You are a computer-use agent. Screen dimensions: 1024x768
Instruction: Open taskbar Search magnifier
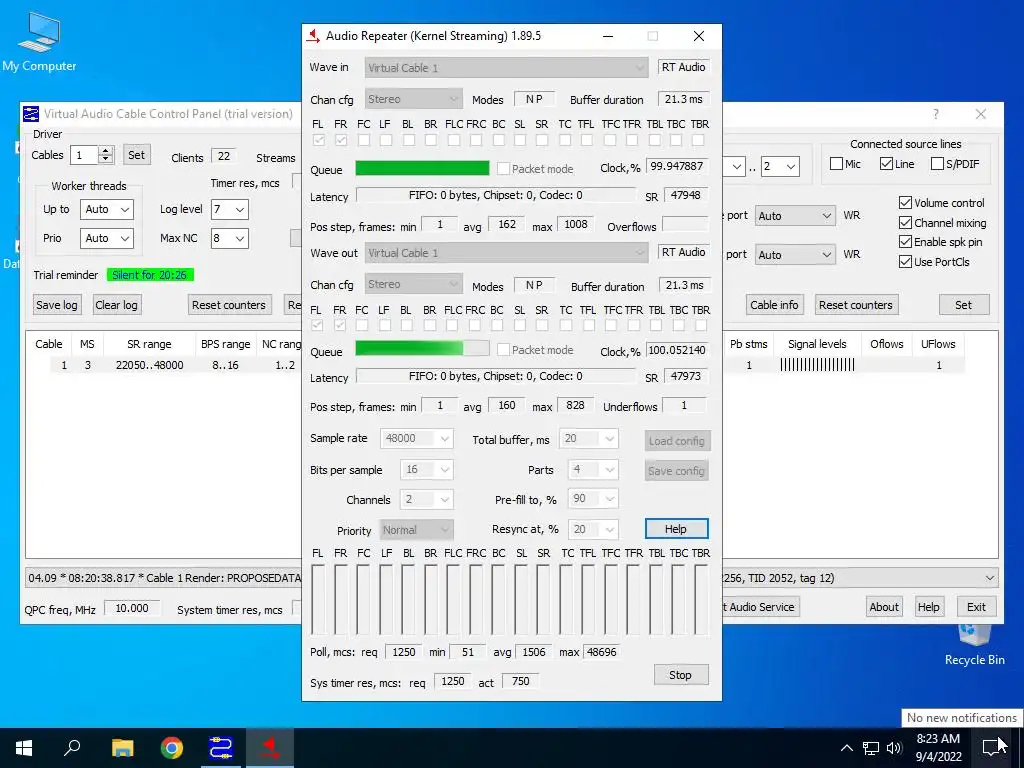coord(72,748)
